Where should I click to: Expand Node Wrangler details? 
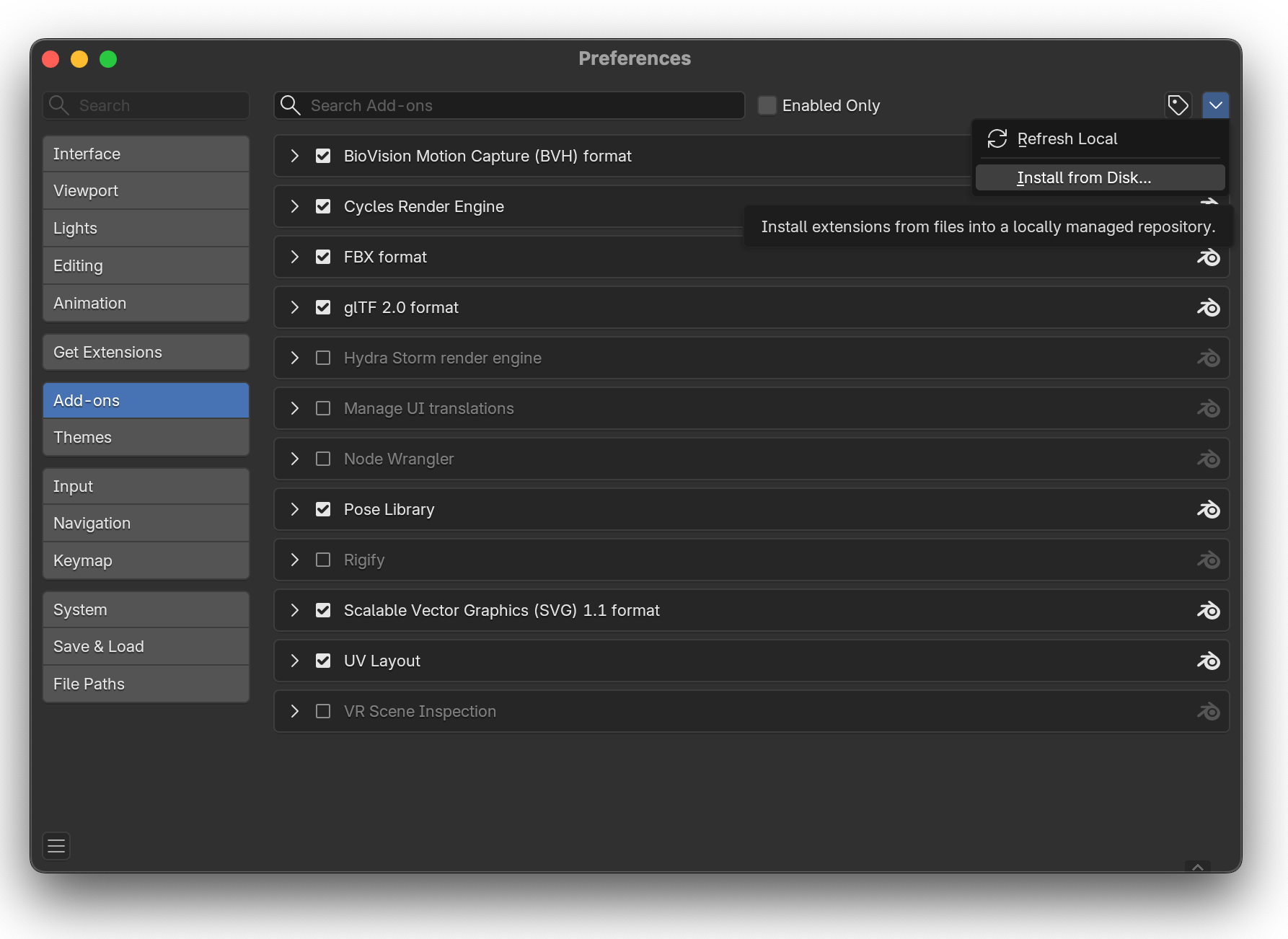pos(294,459)
